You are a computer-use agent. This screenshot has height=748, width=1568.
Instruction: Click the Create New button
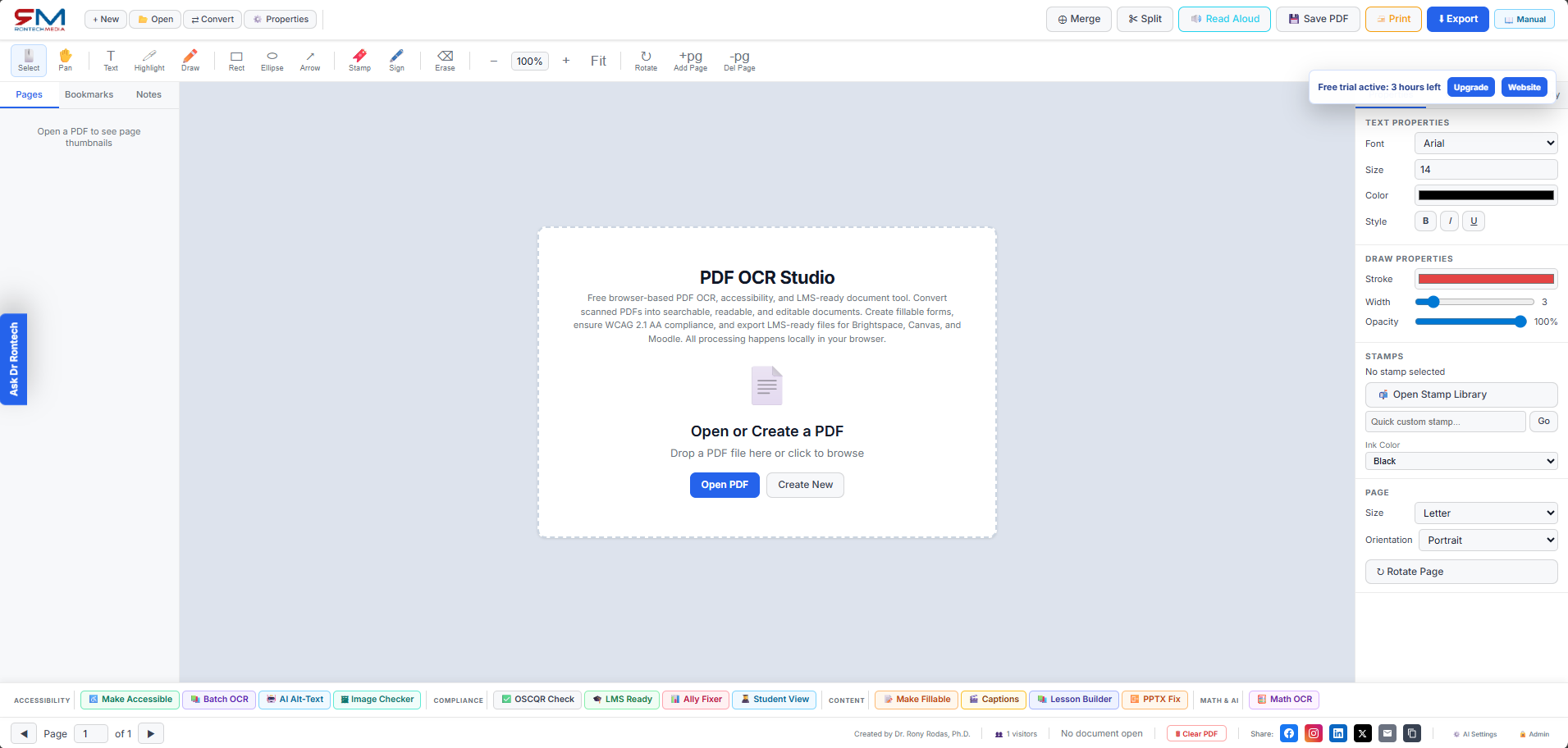click(805, 485)
